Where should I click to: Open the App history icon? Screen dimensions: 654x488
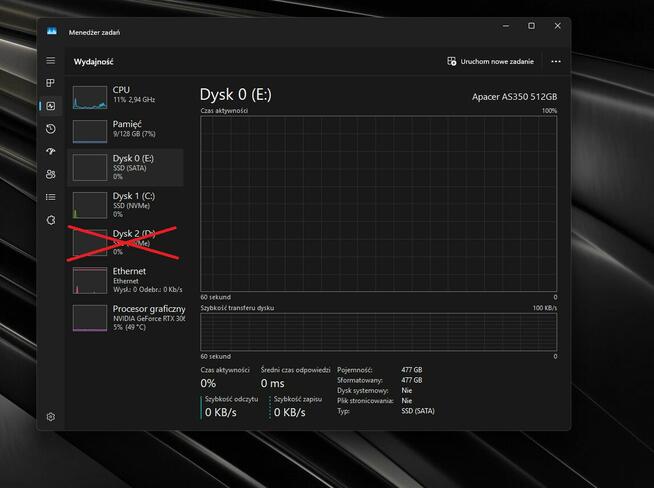click(x=51, y=129)
